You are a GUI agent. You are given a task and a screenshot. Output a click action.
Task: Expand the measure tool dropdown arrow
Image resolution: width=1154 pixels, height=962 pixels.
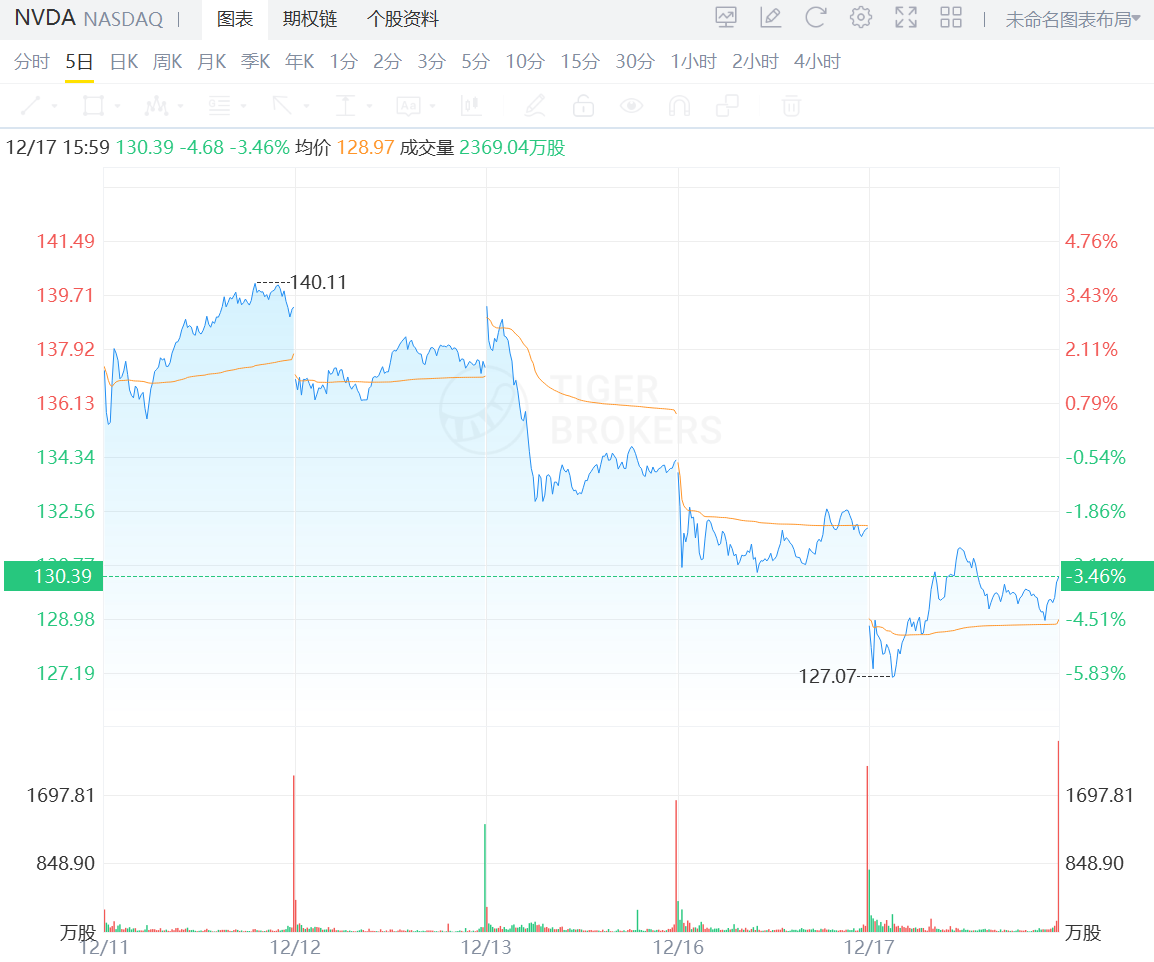[369, 107]
